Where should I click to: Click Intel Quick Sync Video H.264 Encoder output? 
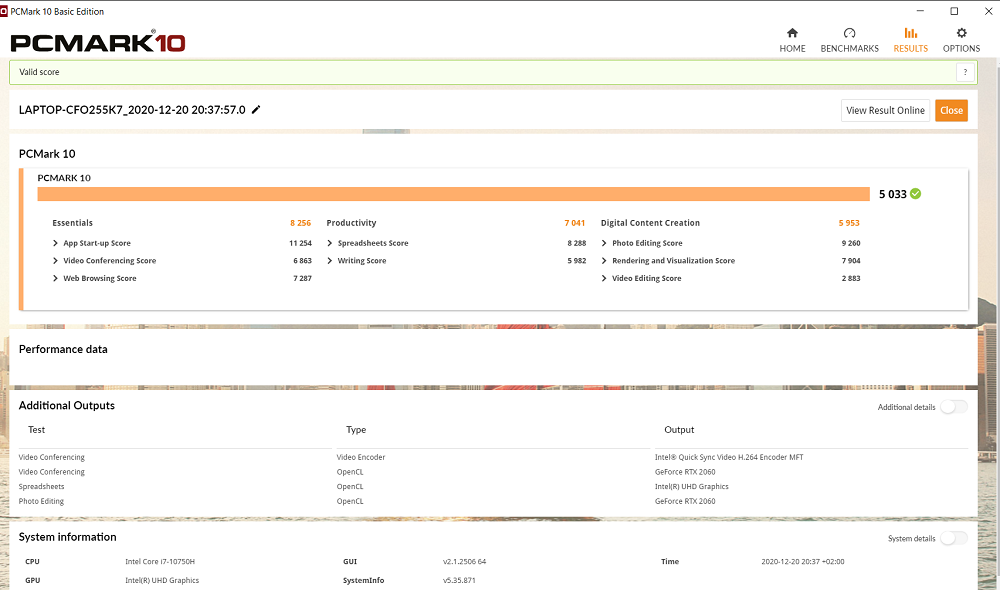[729, 457]
